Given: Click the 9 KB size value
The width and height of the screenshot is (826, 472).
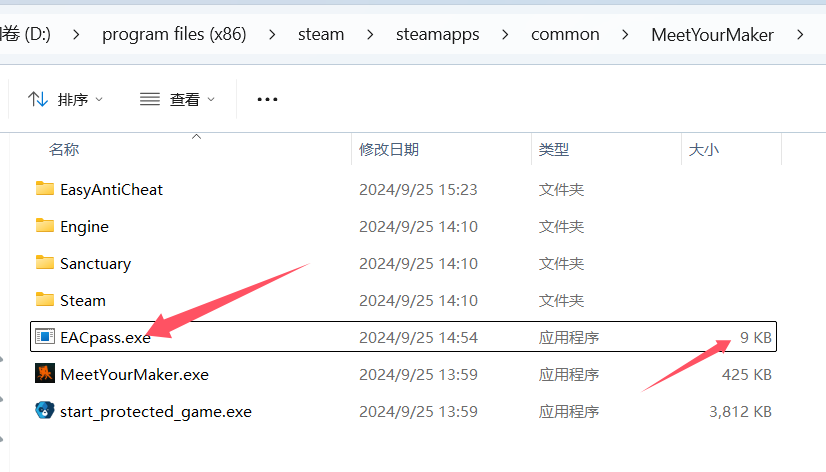Looking at the screenshot, I should [755, 338].
